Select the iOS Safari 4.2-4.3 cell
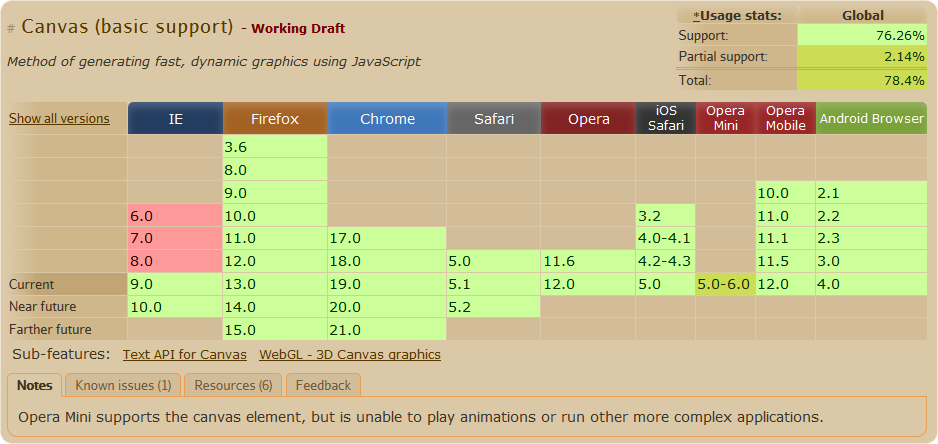 tap(666, 261)
